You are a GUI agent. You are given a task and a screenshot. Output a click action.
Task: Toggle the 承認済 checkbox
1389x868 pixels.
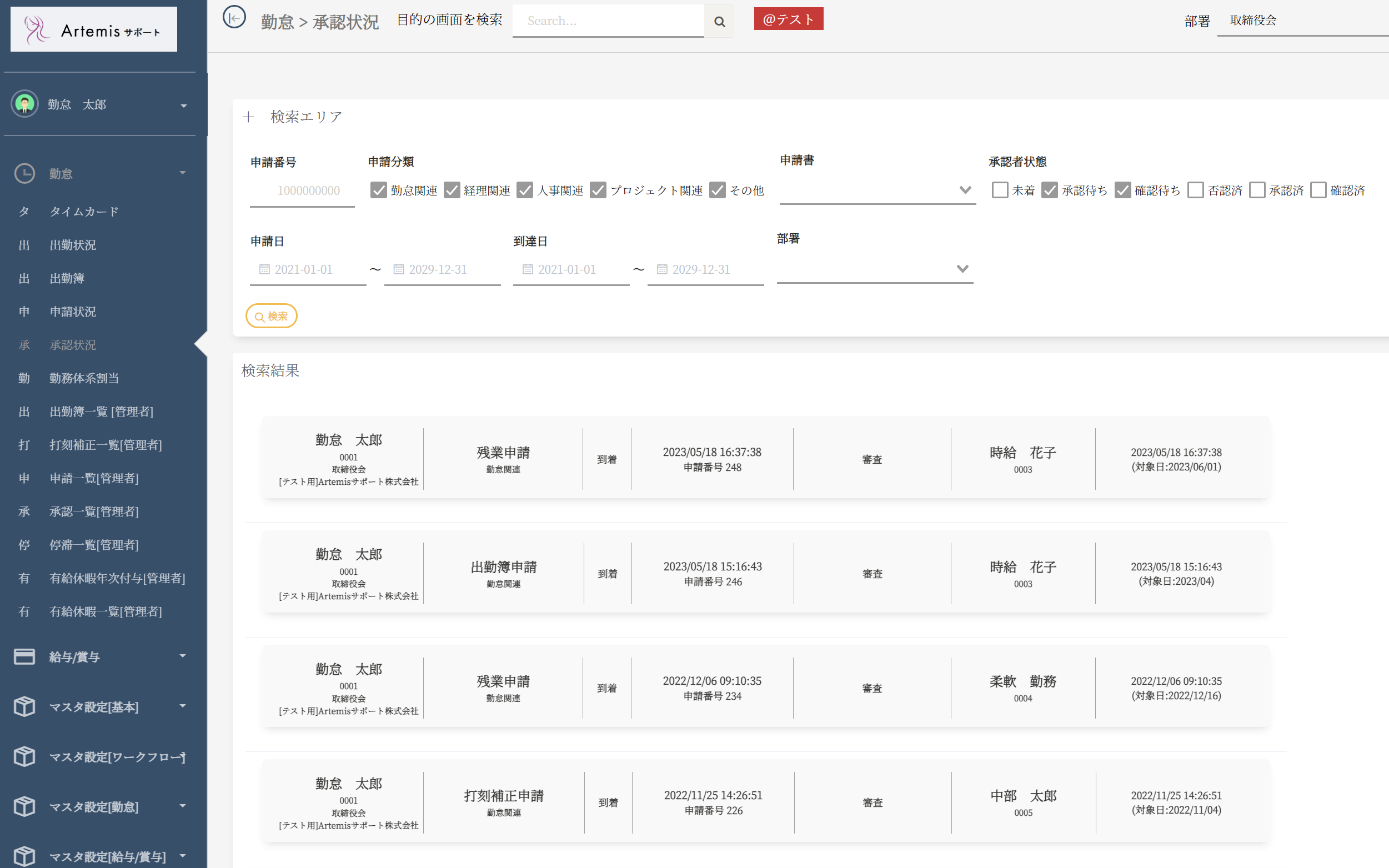[x=1256, y=190]
